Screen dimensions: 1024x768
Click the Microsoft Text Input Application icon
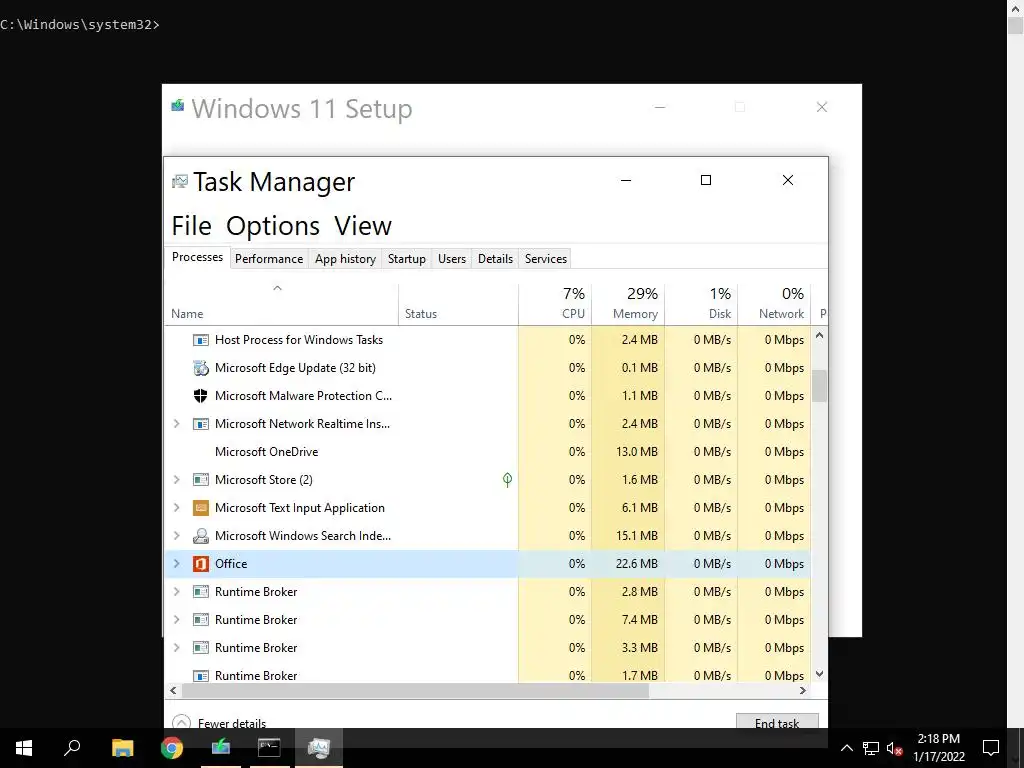[200, 507]
